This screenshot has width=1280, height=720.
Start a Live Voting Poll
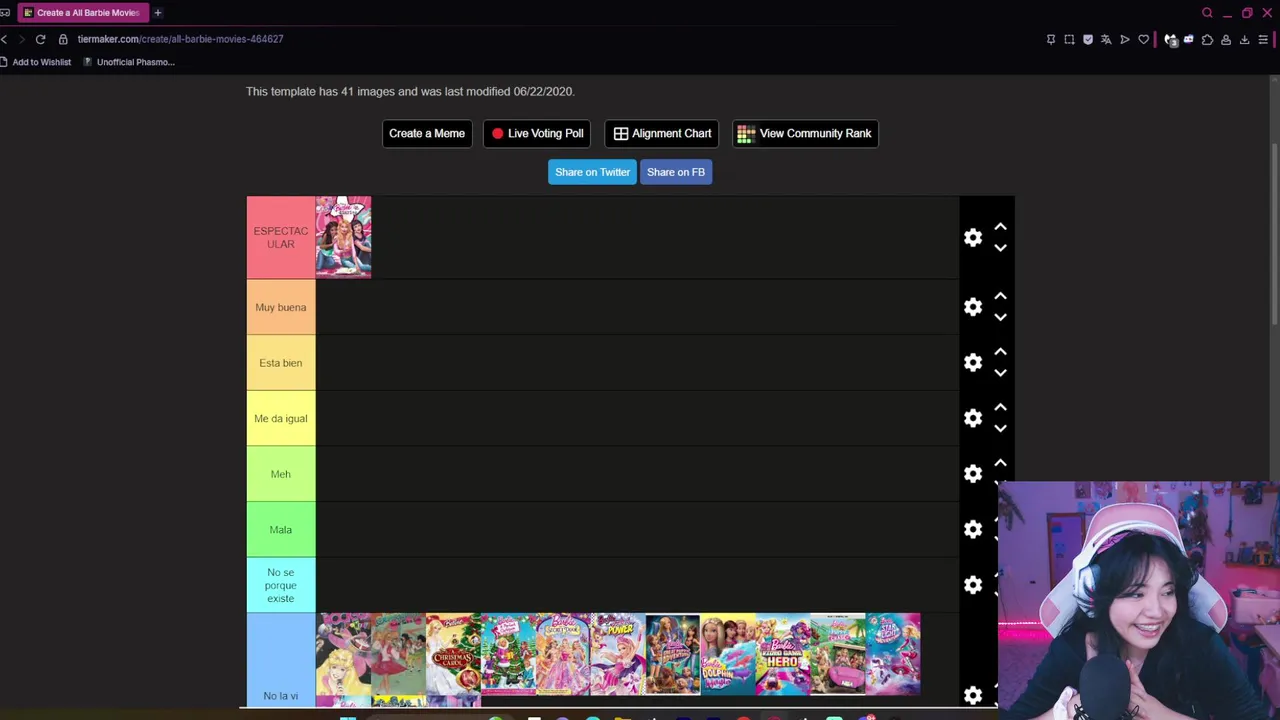(x=537, y=133)
